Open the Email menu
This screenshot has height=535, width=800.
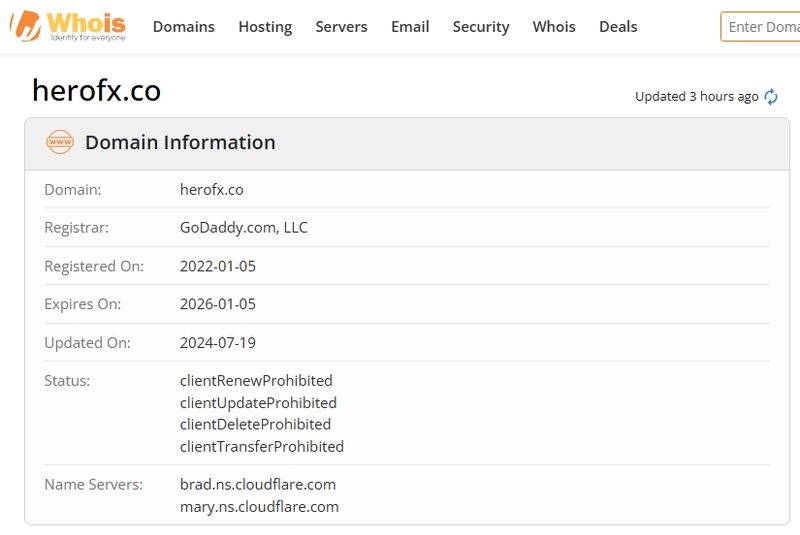(410, 27)
